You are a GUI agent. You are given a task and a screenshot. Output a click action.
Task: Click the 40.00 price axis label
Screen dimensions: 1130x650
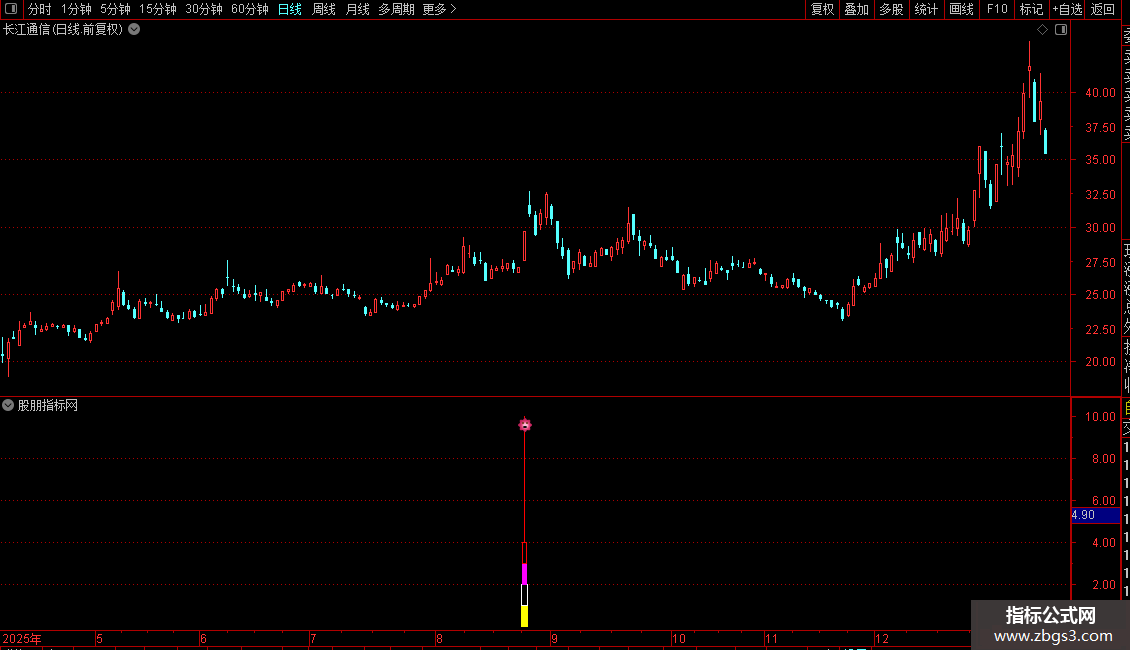[1100, 92]
